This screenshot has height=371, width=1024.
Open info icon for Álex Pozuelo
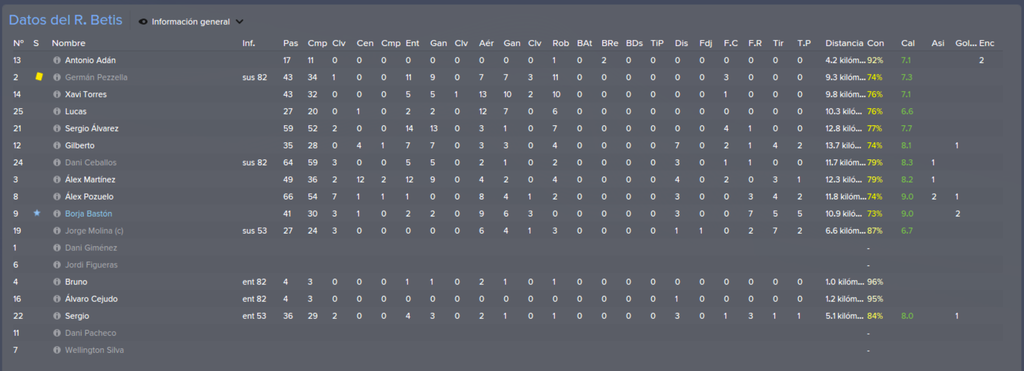tap(57, 197)
